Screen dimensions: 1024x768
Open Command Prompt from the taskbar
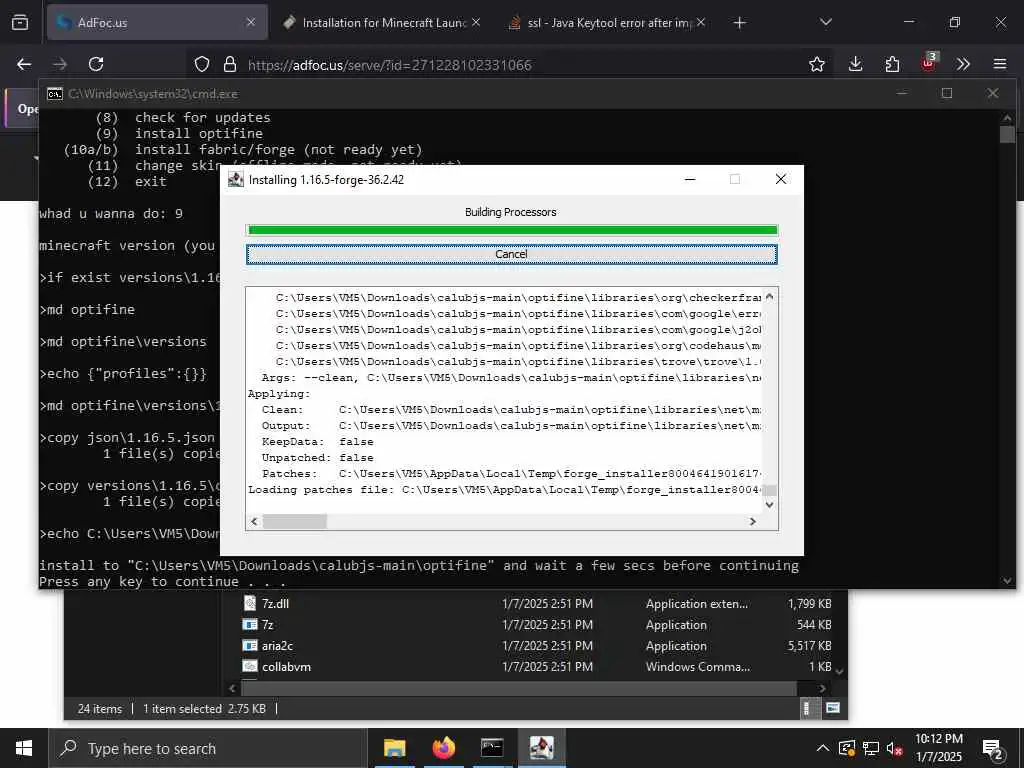[x=492, y=748]
